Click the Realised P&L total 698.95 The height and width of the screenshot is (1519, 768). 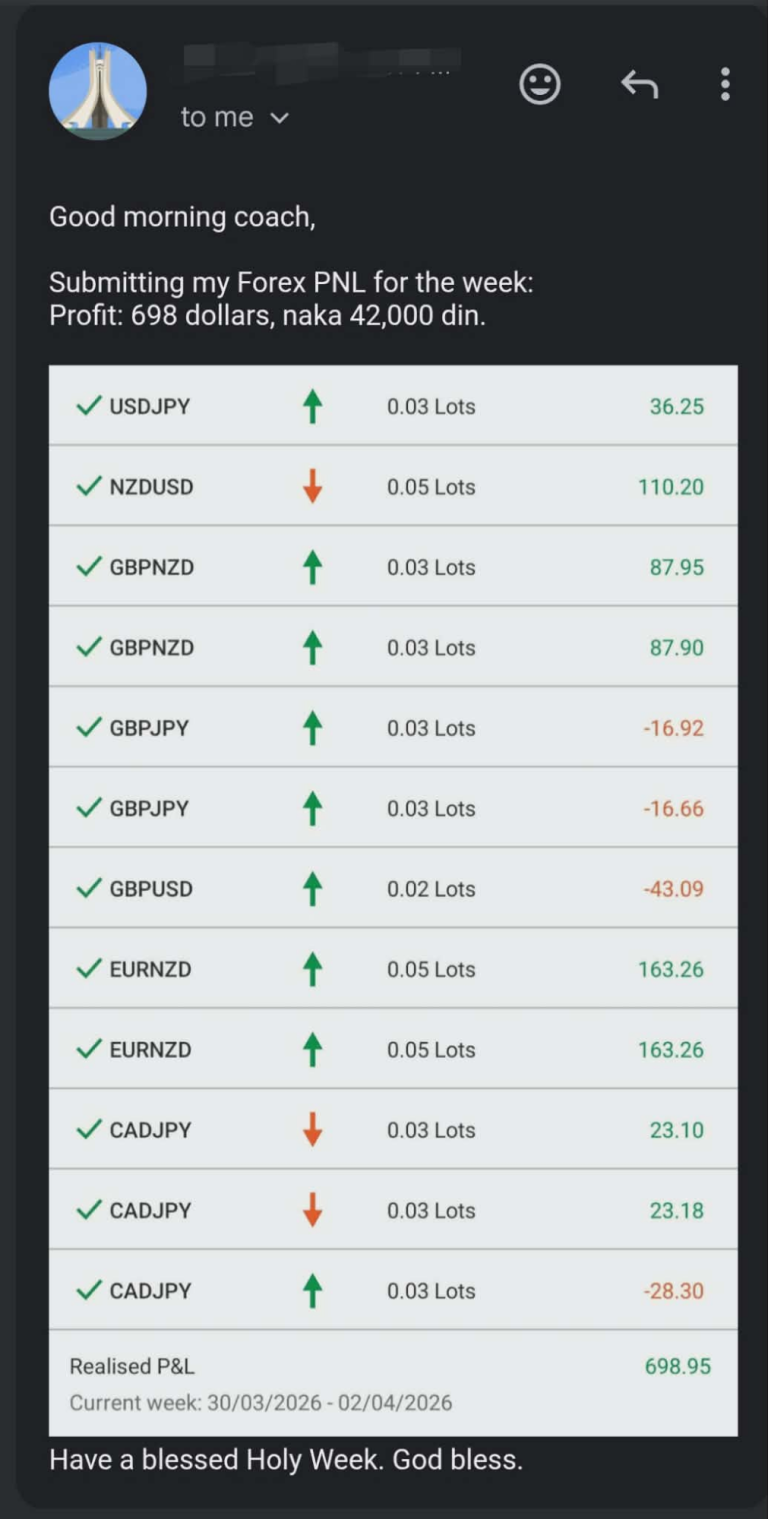pyautogui.click(x=678, y=1366)
